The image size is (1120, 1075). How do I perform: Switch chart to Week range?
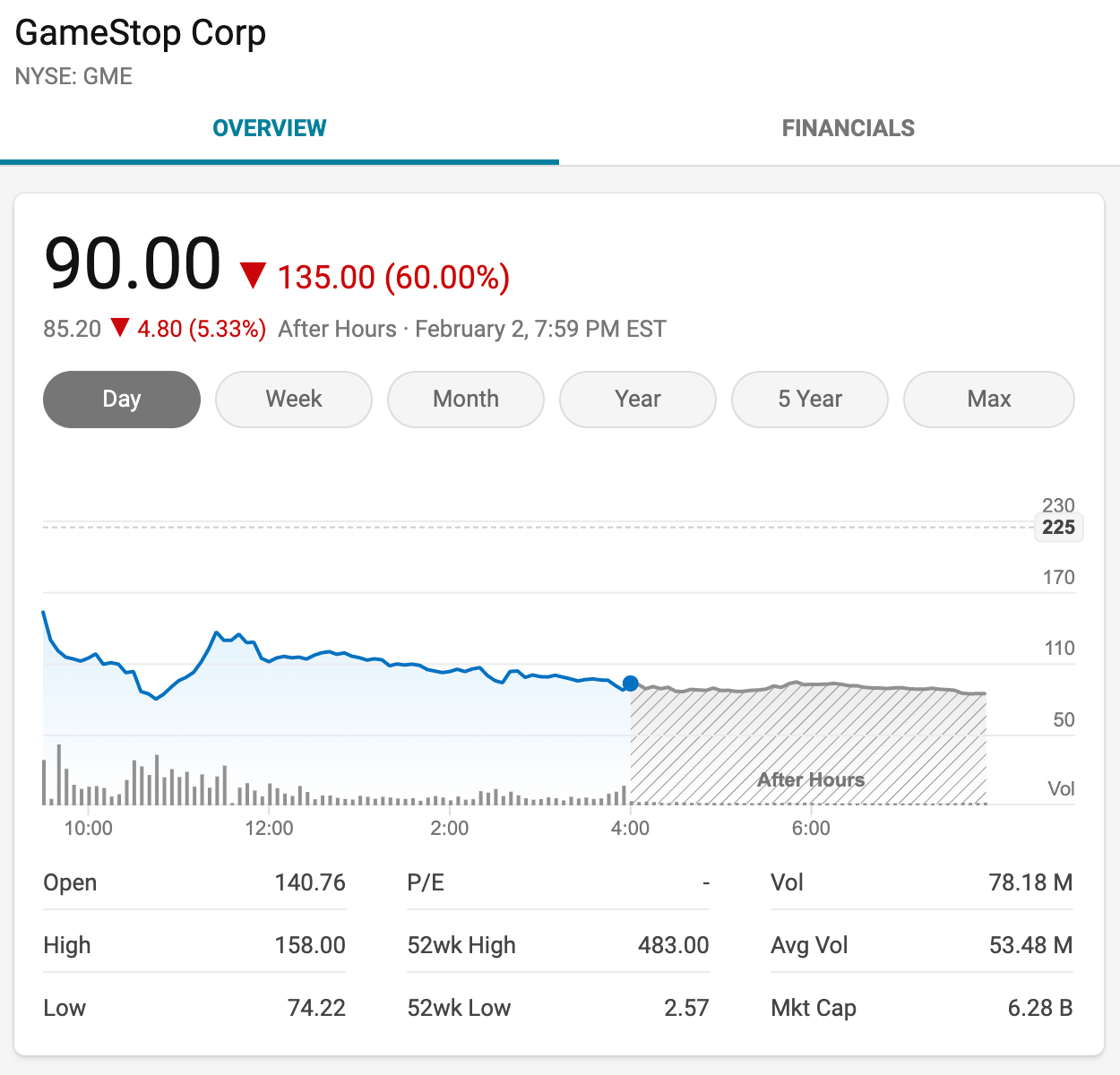pos(294,400)
